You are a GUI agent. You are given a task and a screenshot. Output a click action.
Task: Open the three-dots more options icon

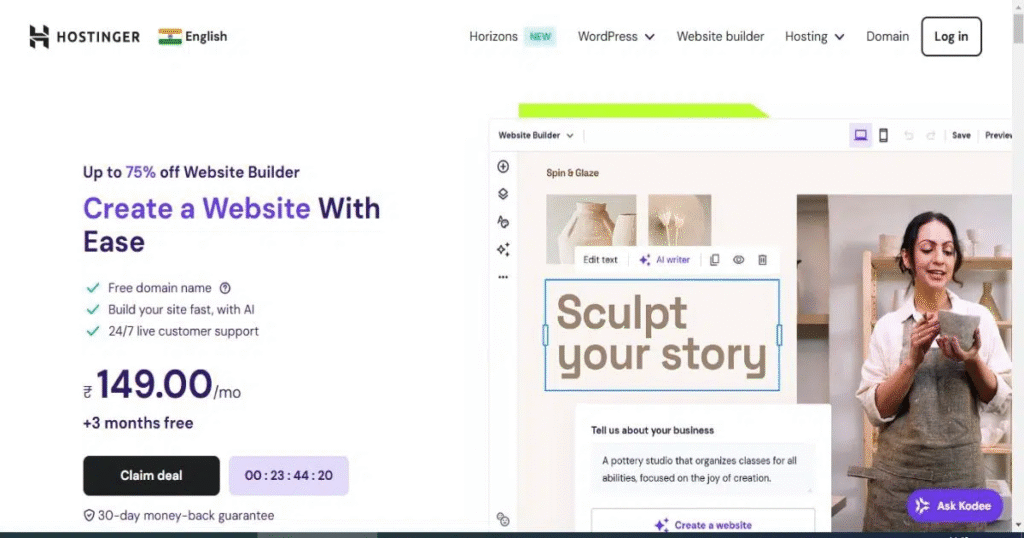coord(503,277)
